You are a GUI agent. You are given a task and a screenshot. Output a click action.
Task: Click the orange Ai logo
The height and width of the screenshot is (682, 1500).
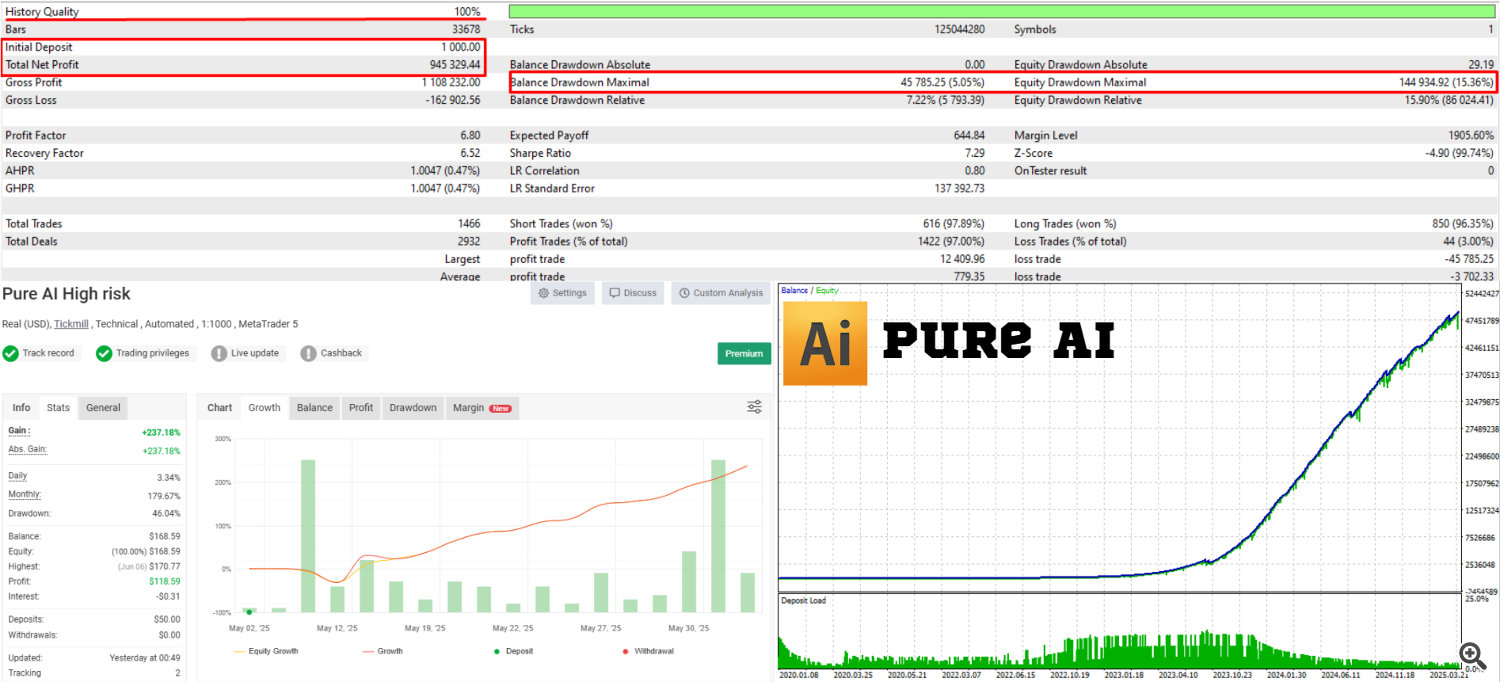pos(825,343)
